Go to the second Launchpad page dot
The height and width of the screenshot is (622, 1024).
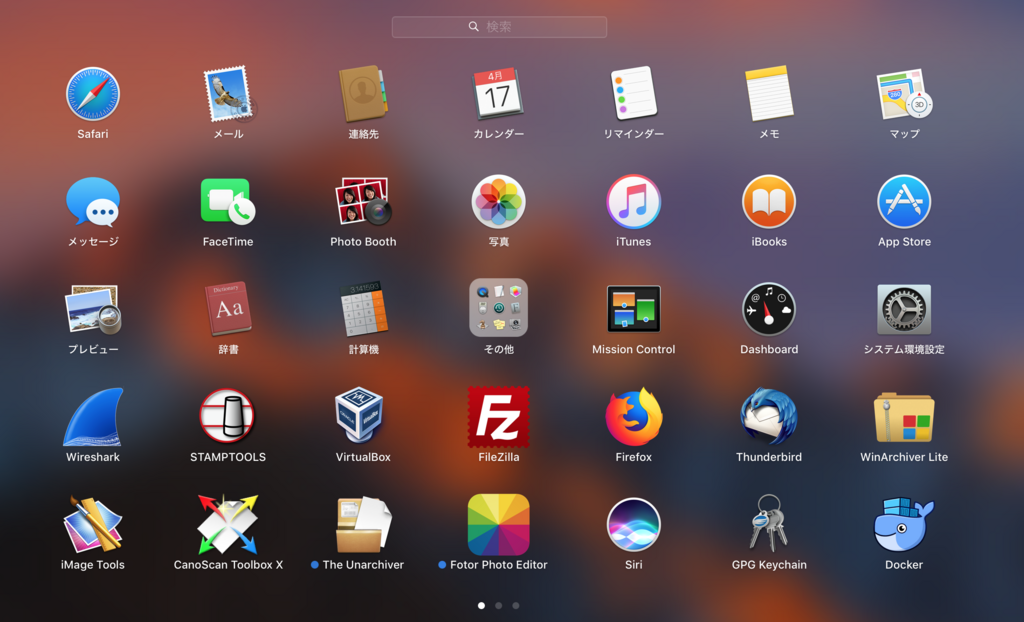[x=498, y=606]
